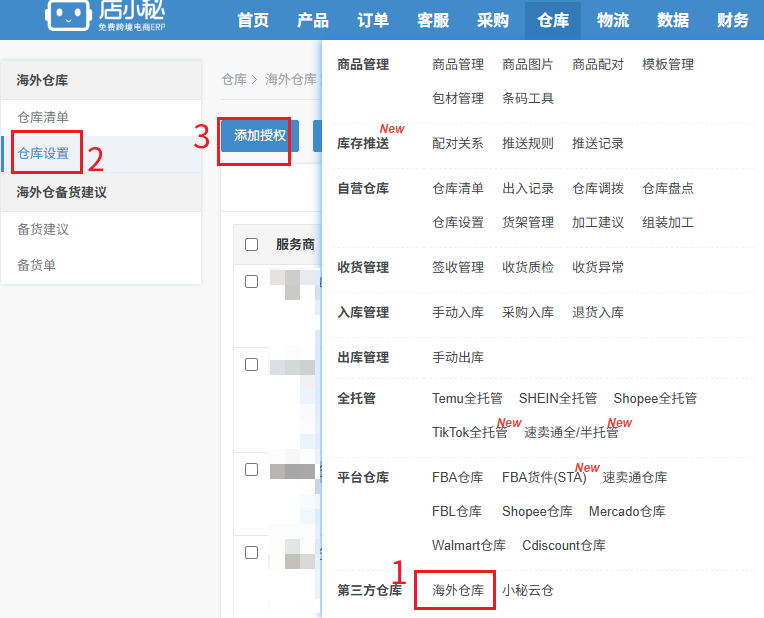764x618 pixels.
Task: Click 条码工具 under 商品管理
Action: 528,98
